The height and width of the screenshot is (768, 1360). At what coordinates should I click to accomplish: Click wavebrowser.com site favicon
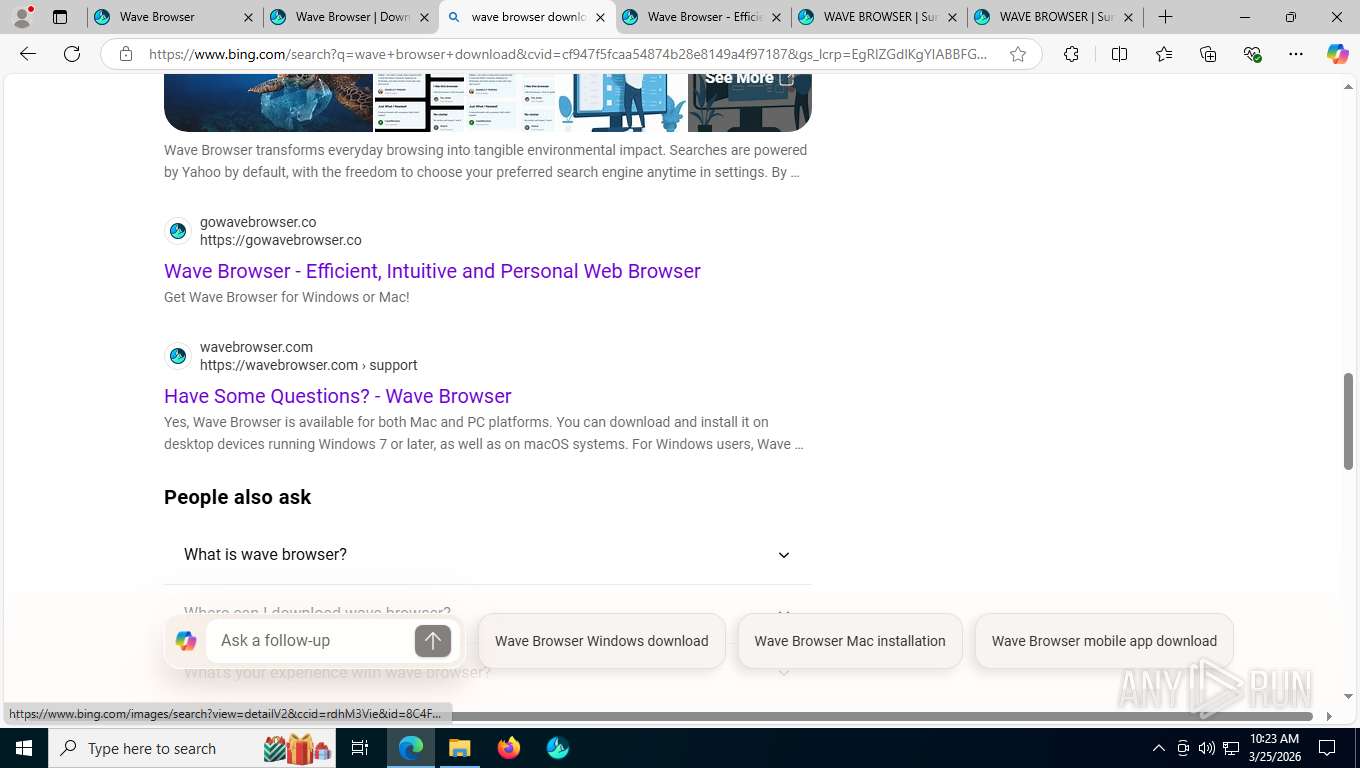pyautogui.click(x=178, y=356)
